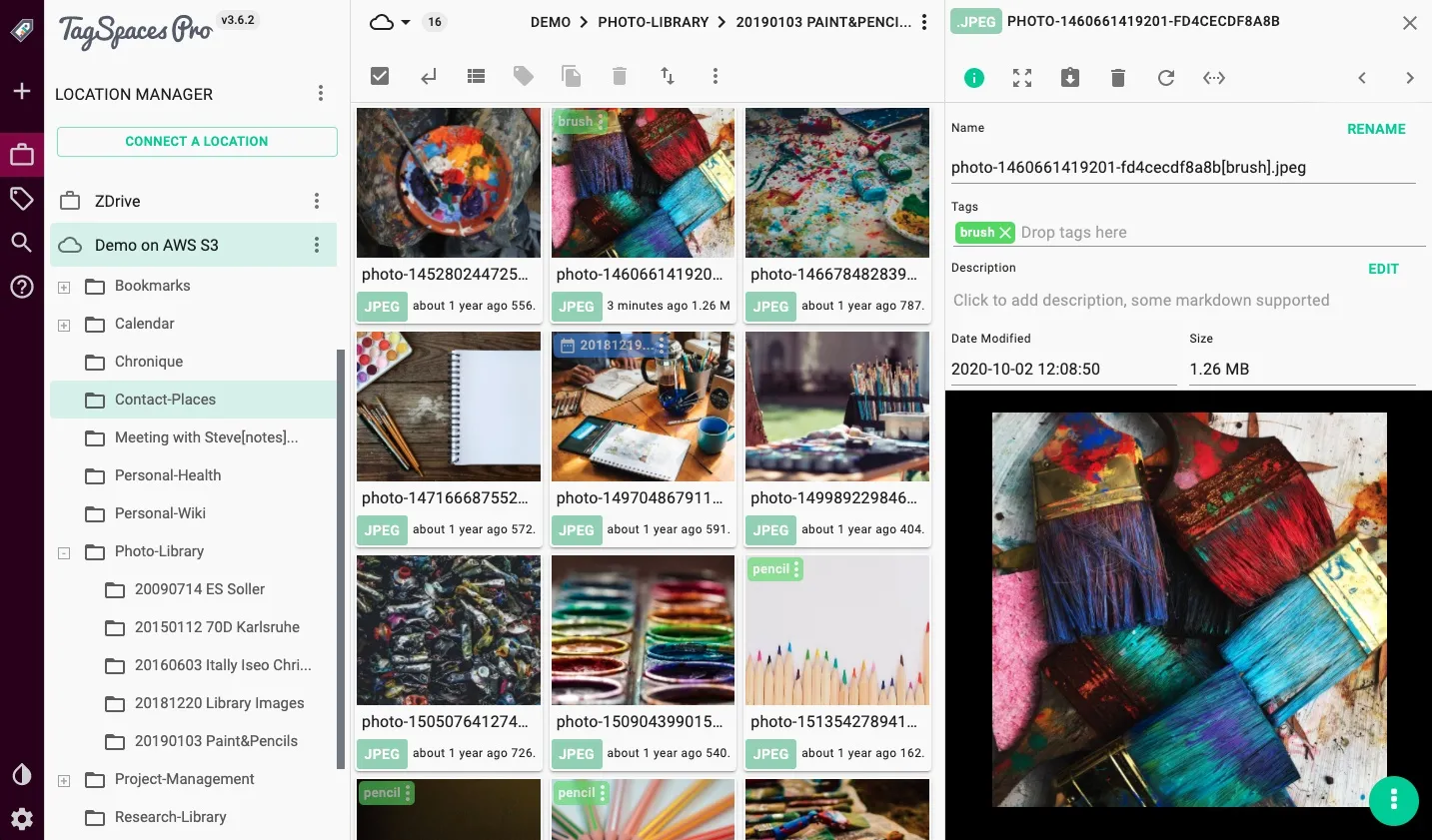Open settings with the gear icon

(22, 819)
